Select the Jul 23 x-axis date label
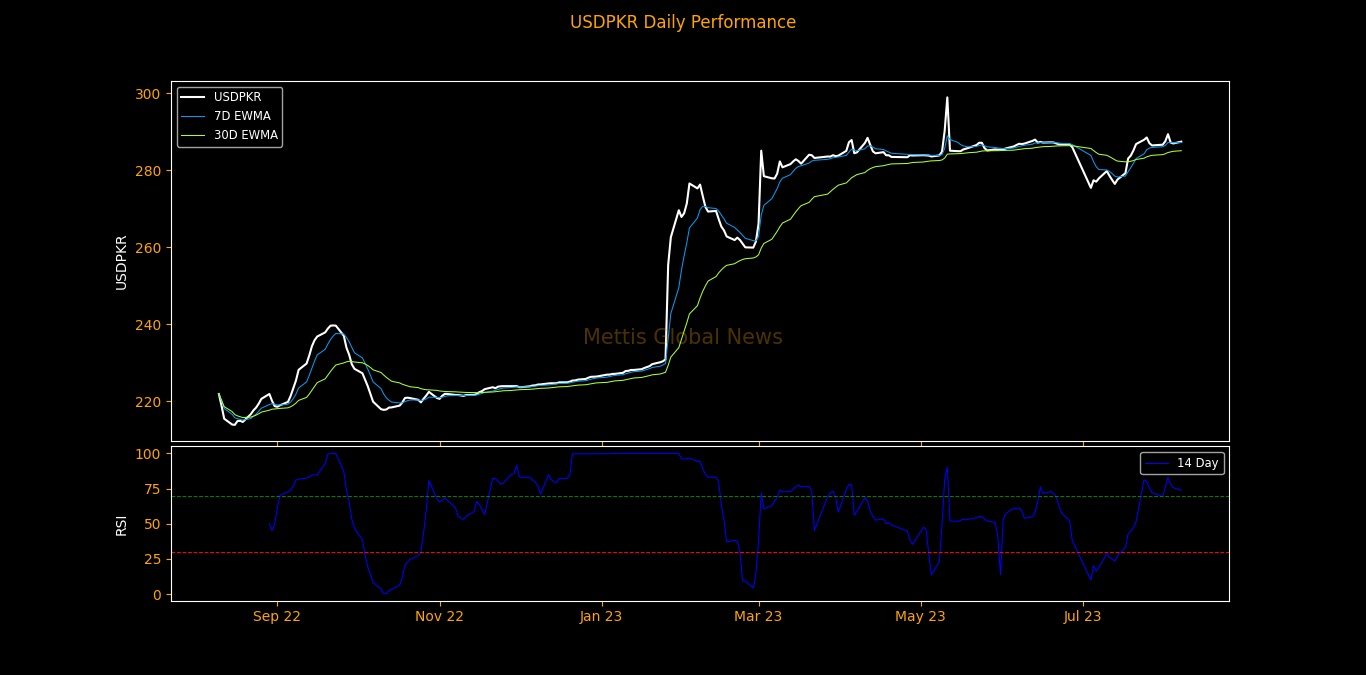The width and height of the screenshot is (1366, 675). [1082, 617]
